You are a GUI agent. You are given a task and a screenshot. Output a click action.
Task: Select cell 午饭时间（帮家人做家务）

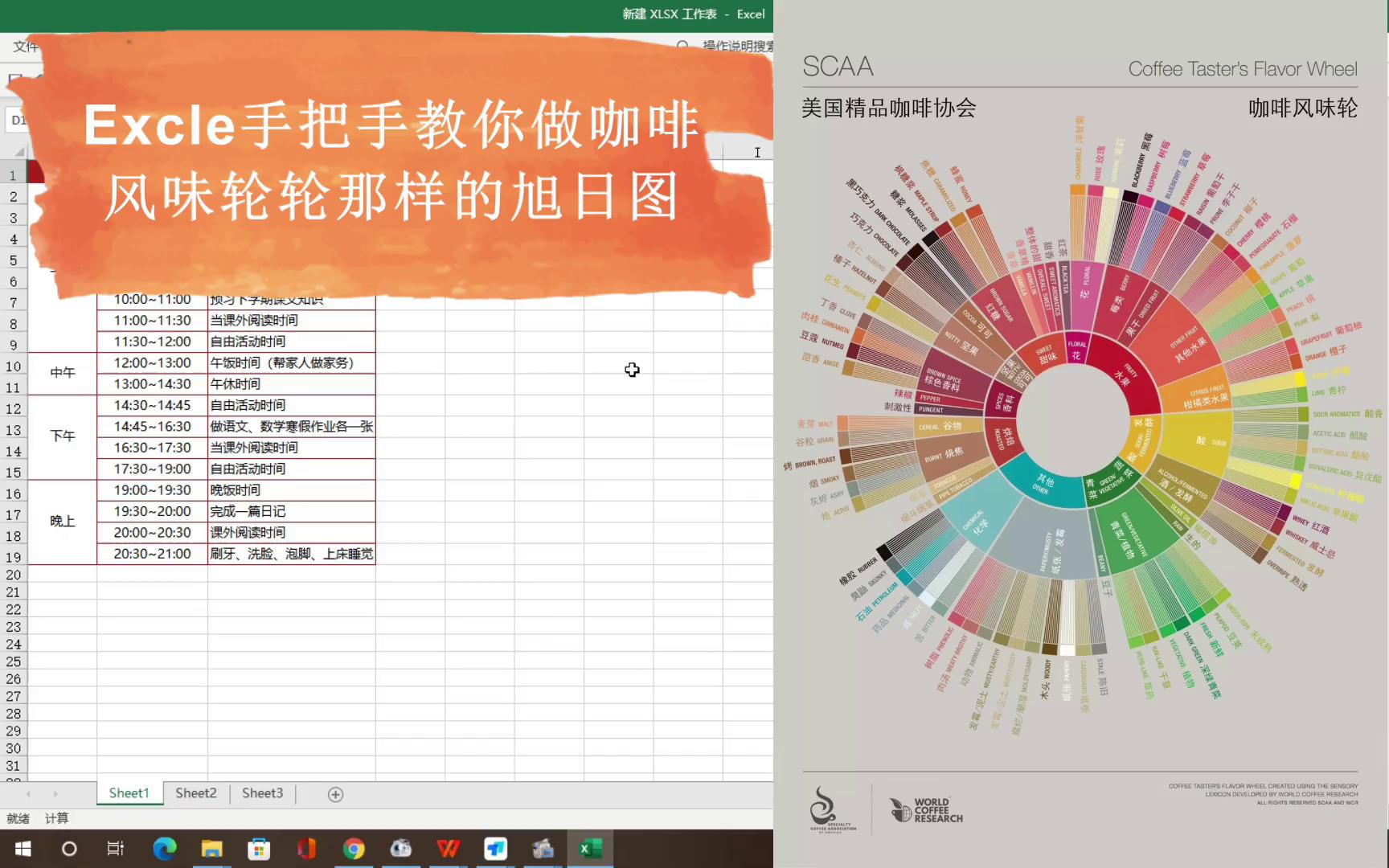[292, 362]
